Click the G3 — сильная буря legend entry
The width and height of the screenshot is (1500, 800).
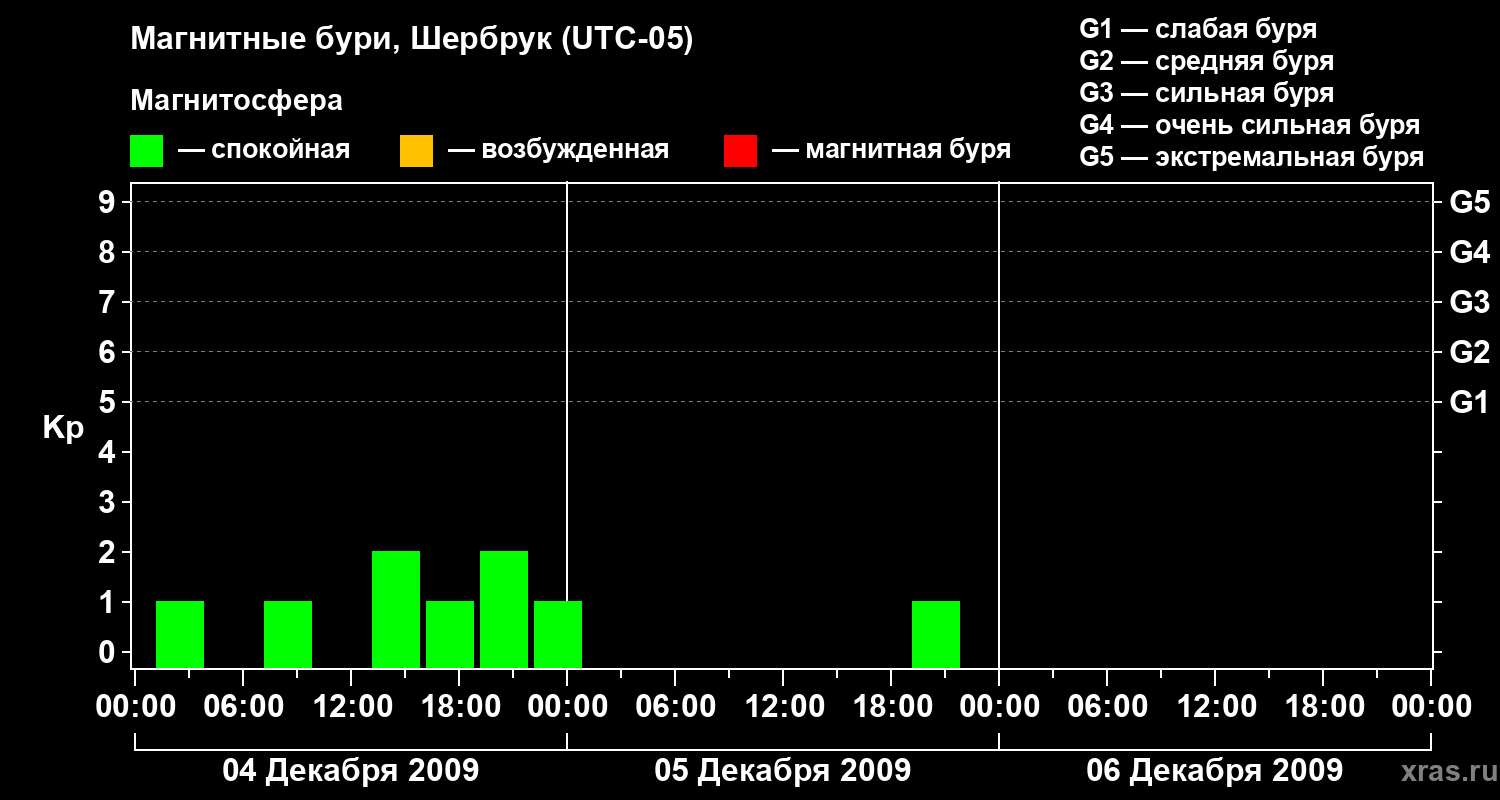[x=1206, y=93]
